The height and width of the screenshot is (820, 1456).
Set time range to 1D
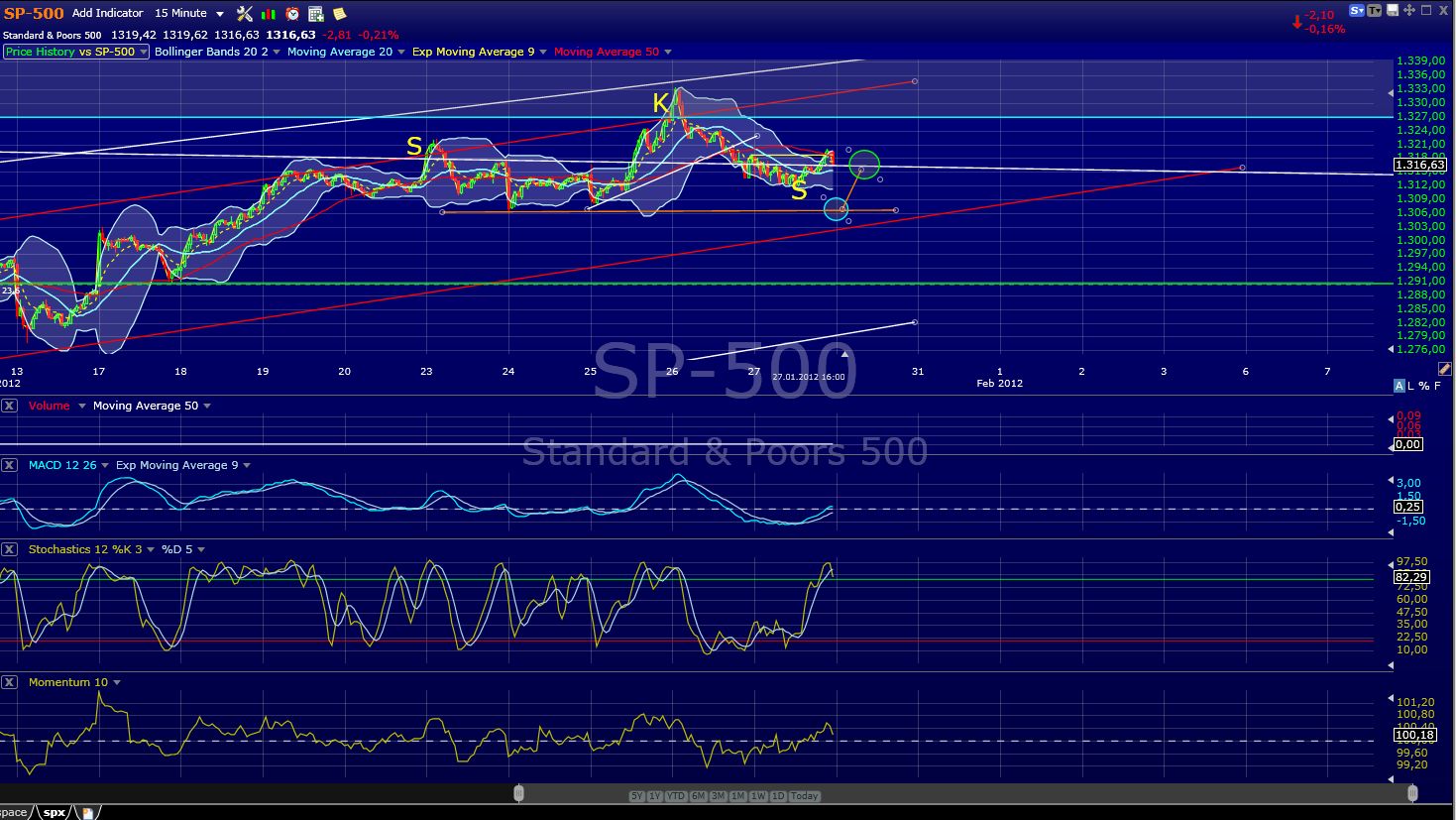pos(778,796)
